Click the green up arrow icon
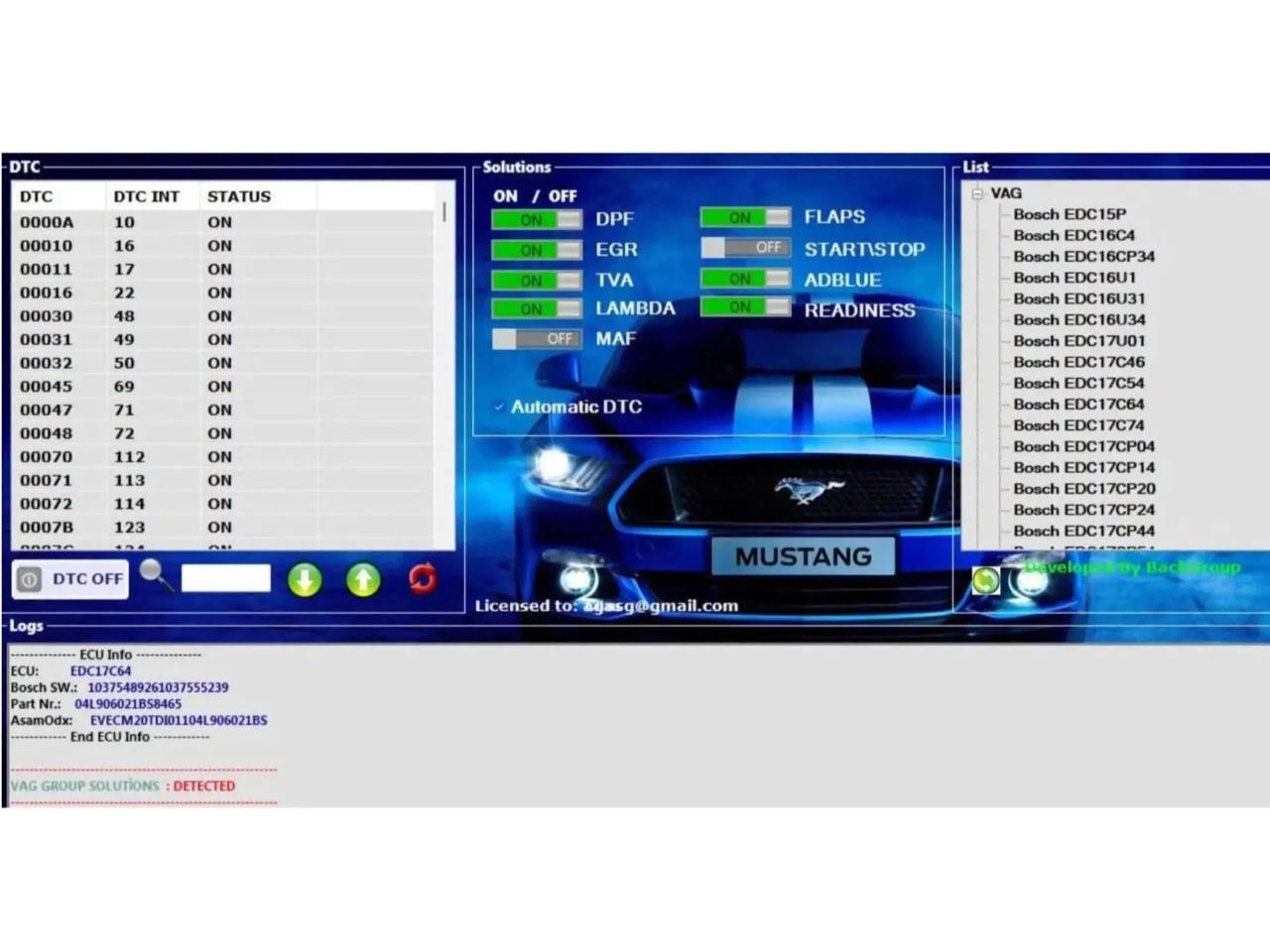Viewport: 1270px width, 952px height. click(363, 580)
